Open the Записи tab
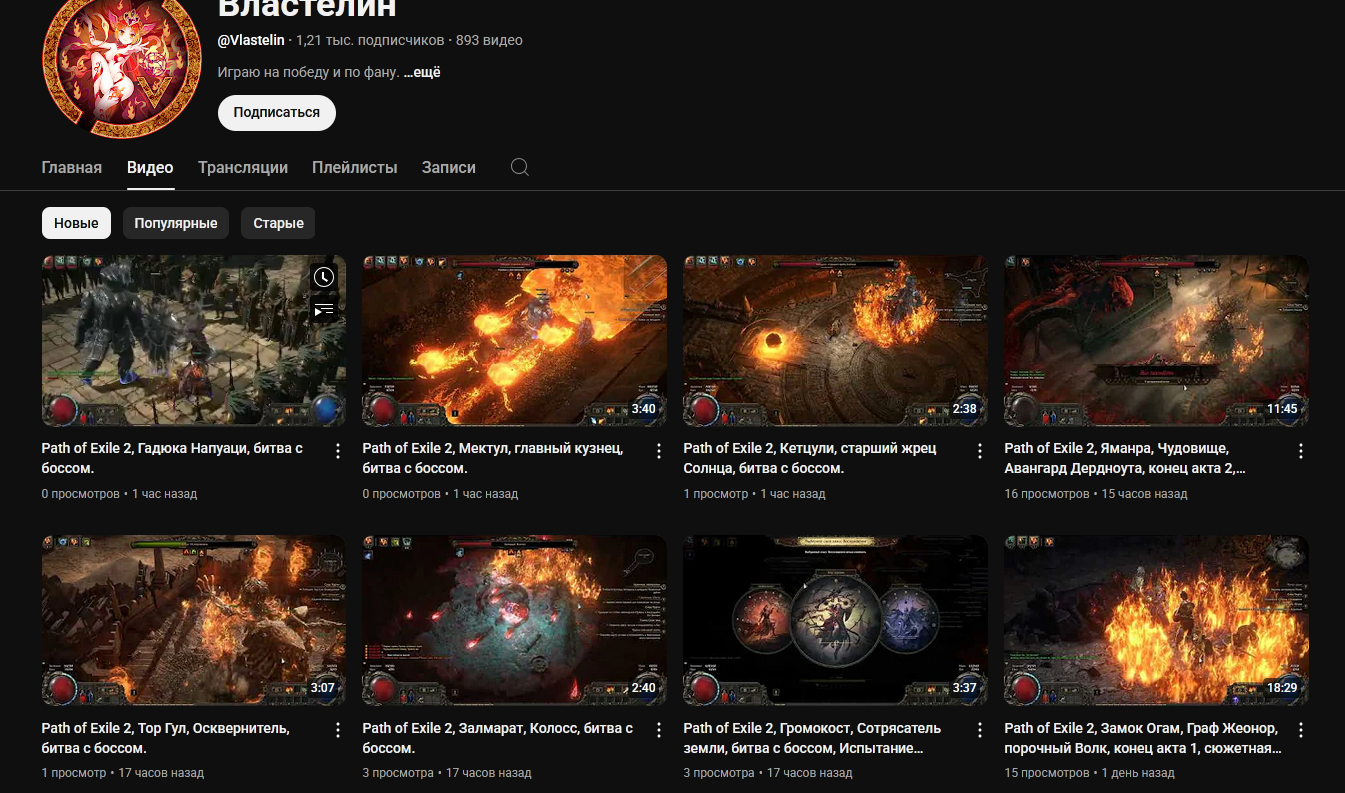Viewport: 1345px width, 793px height. click(449, 167)
